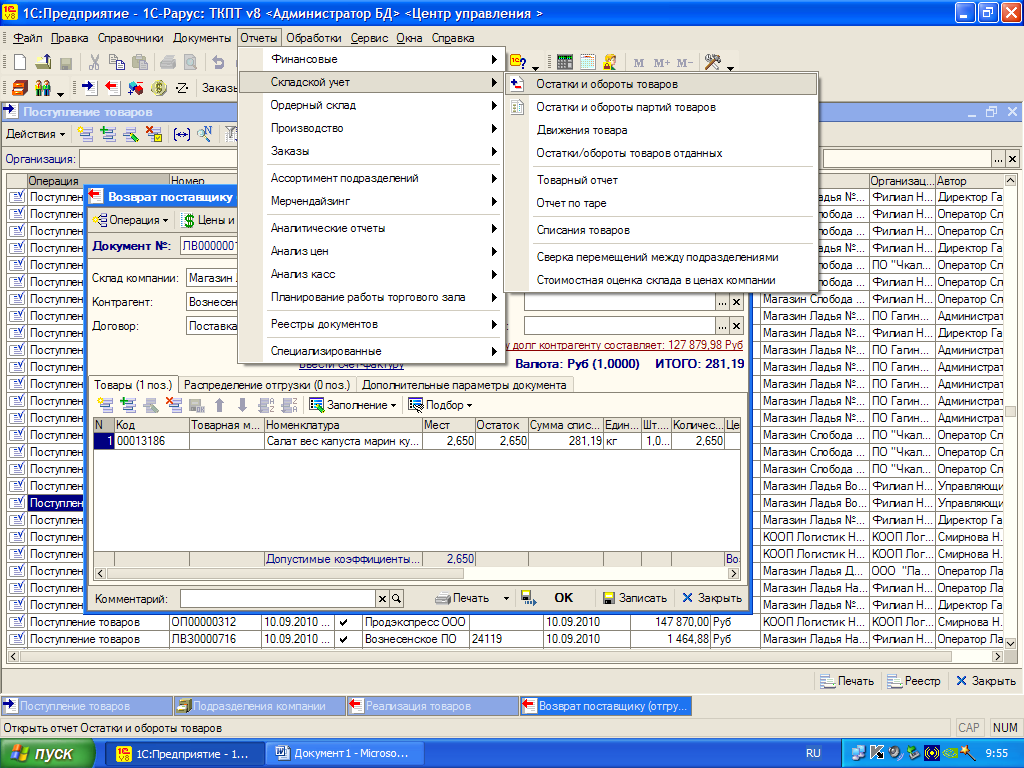Create a new document from main toolbar
Viewport: 1024px width, 768px height.
click(20, 62)
